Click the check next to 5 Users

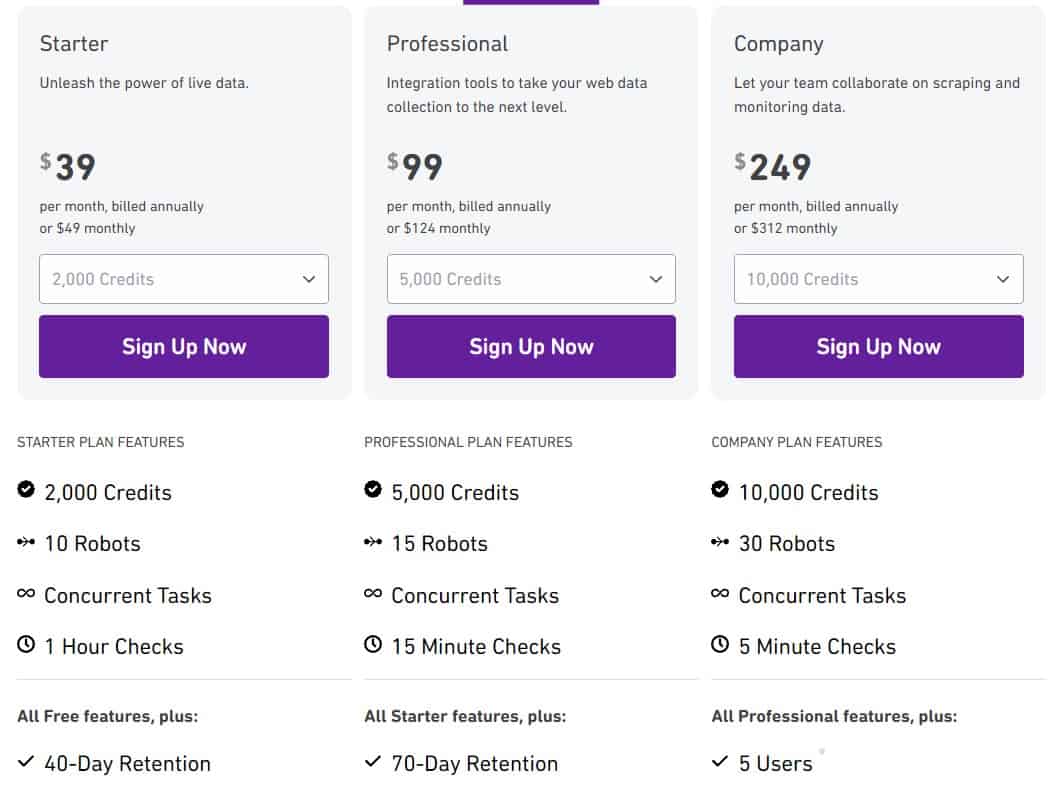[x=718, y=763]
